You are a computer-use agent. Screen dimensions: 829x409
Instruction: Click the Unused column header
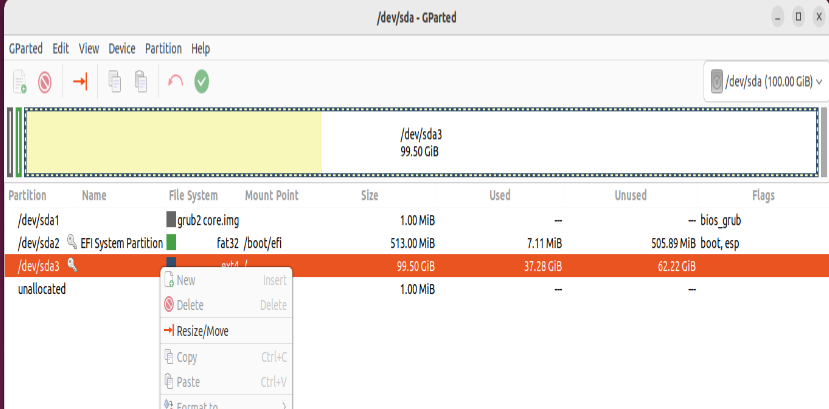coord(630,196)
